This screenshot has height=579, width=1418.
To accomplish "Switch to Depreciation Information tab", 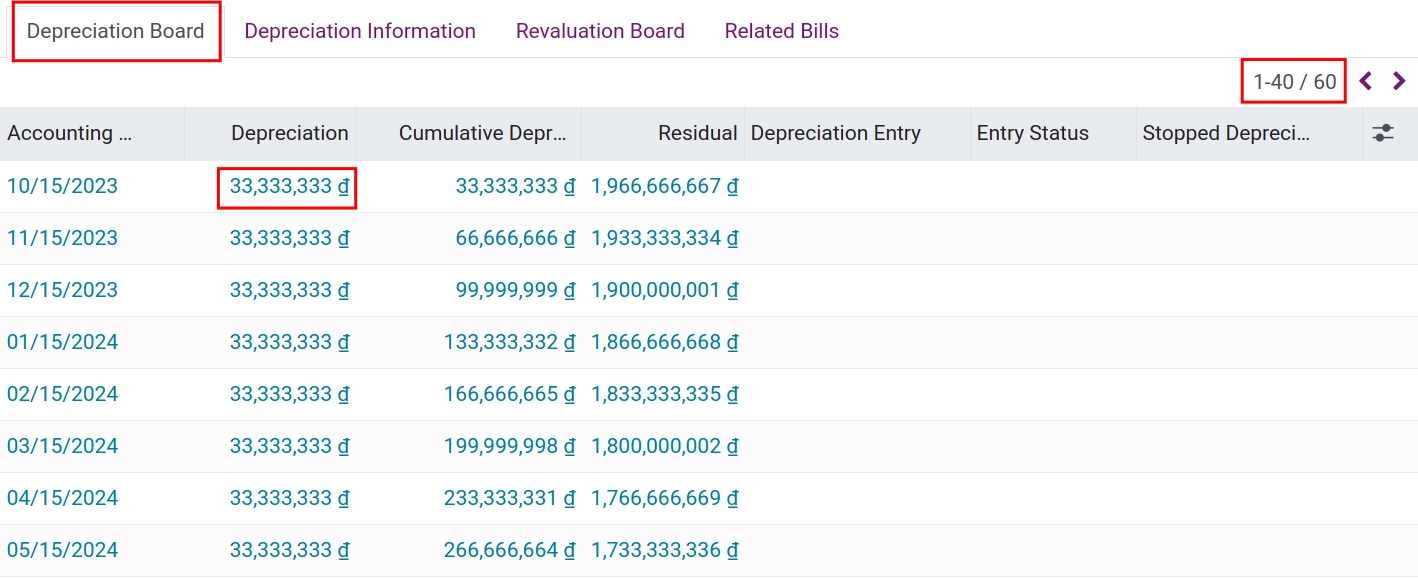I will [360, 31].
